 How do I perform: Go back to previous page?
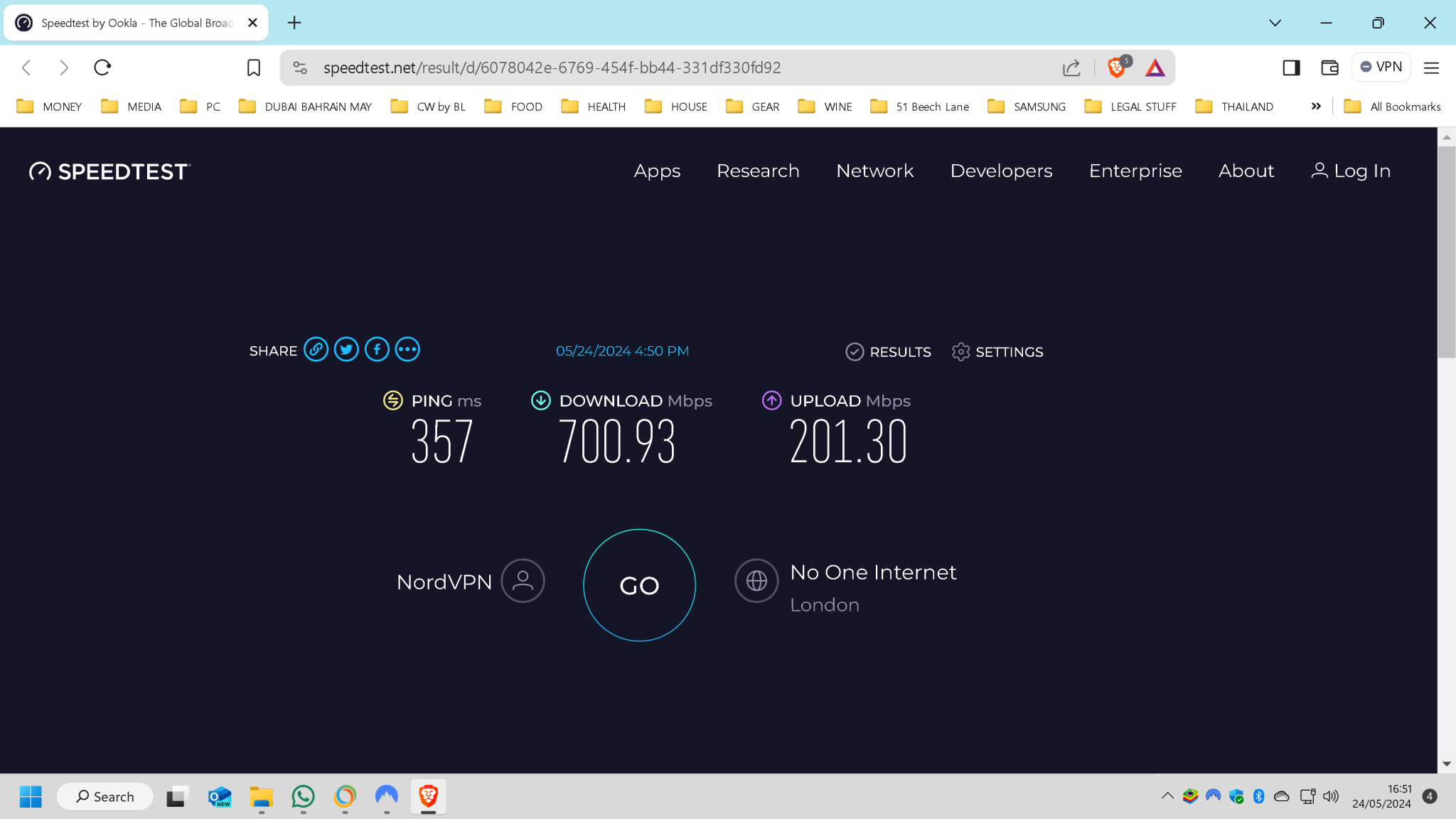(27, 68)
